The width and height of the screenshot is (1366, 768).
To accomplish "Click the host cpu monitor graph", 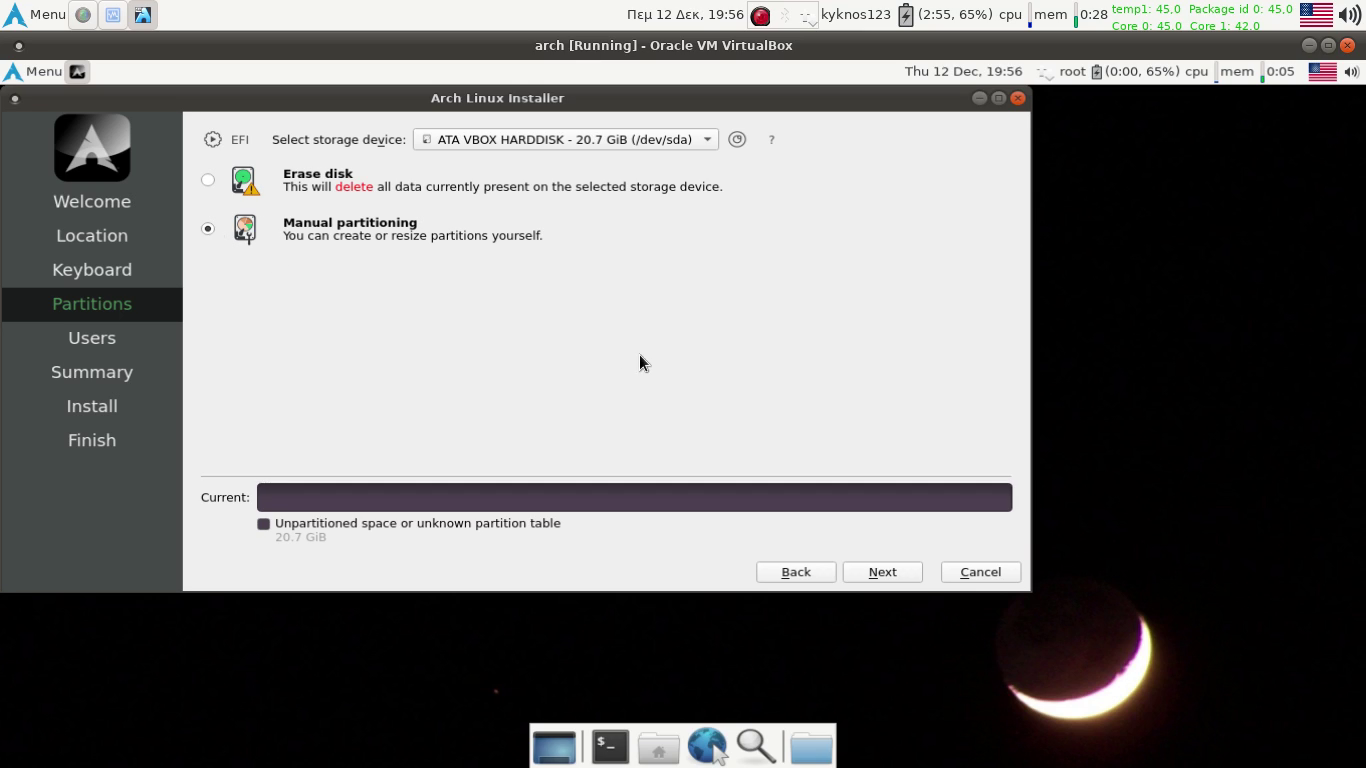I will (1030, 15).
